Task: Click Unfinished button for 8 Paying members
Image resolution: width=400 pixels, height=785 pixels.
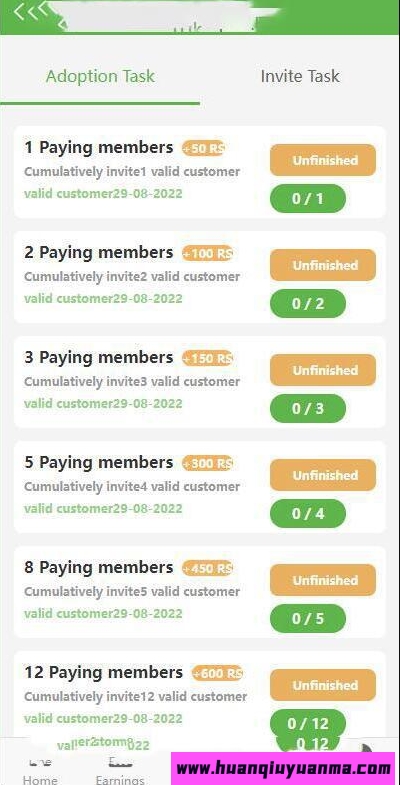Action: [323, 580]
